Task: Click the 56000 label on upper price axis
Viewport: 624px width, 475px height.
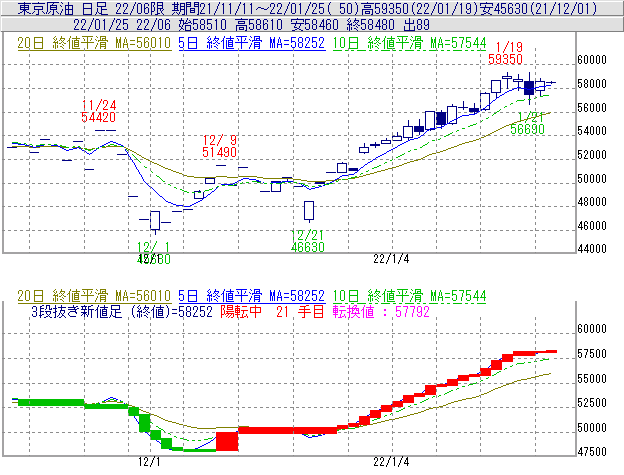Action: tap(592, 108)
